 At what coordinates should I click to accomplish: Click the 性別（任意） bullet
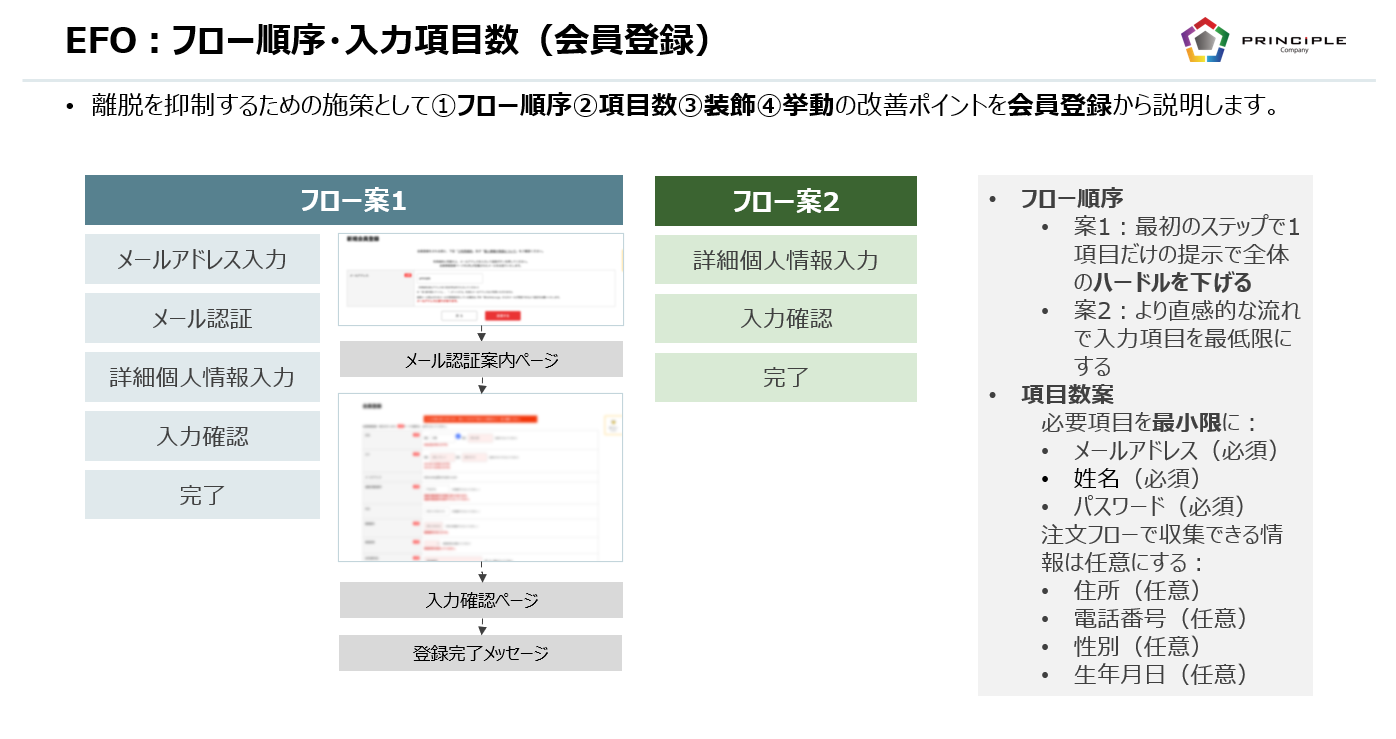coord(1138,646)
